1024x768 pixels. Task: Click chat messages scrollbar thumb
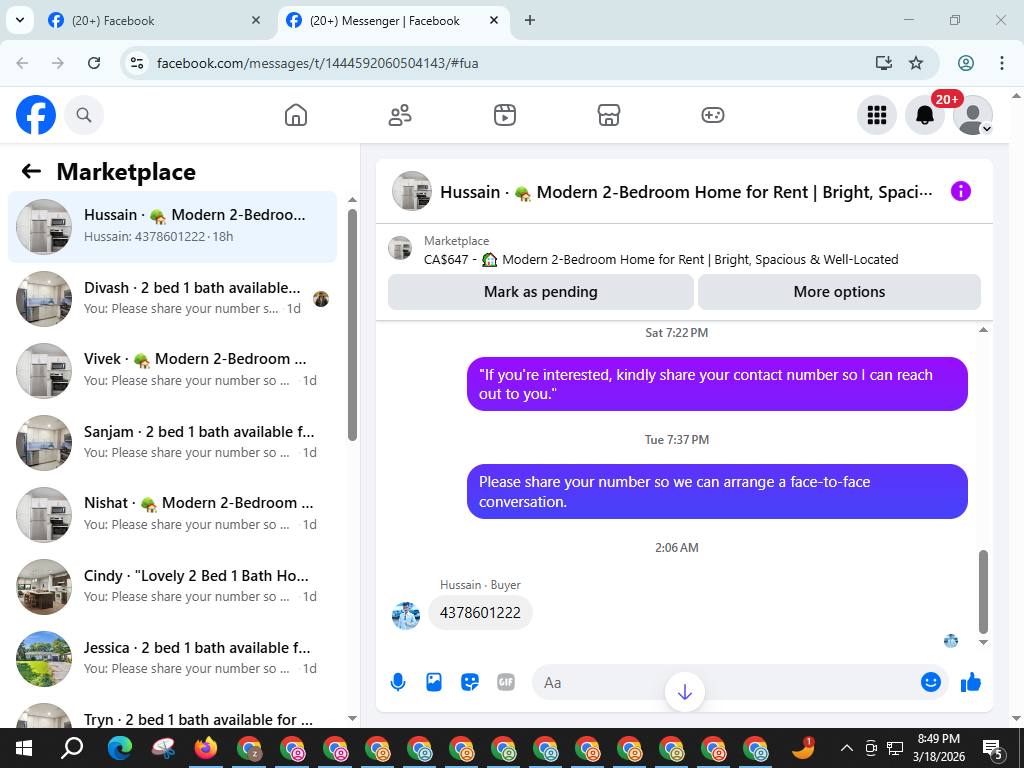(x=984, y=592)
